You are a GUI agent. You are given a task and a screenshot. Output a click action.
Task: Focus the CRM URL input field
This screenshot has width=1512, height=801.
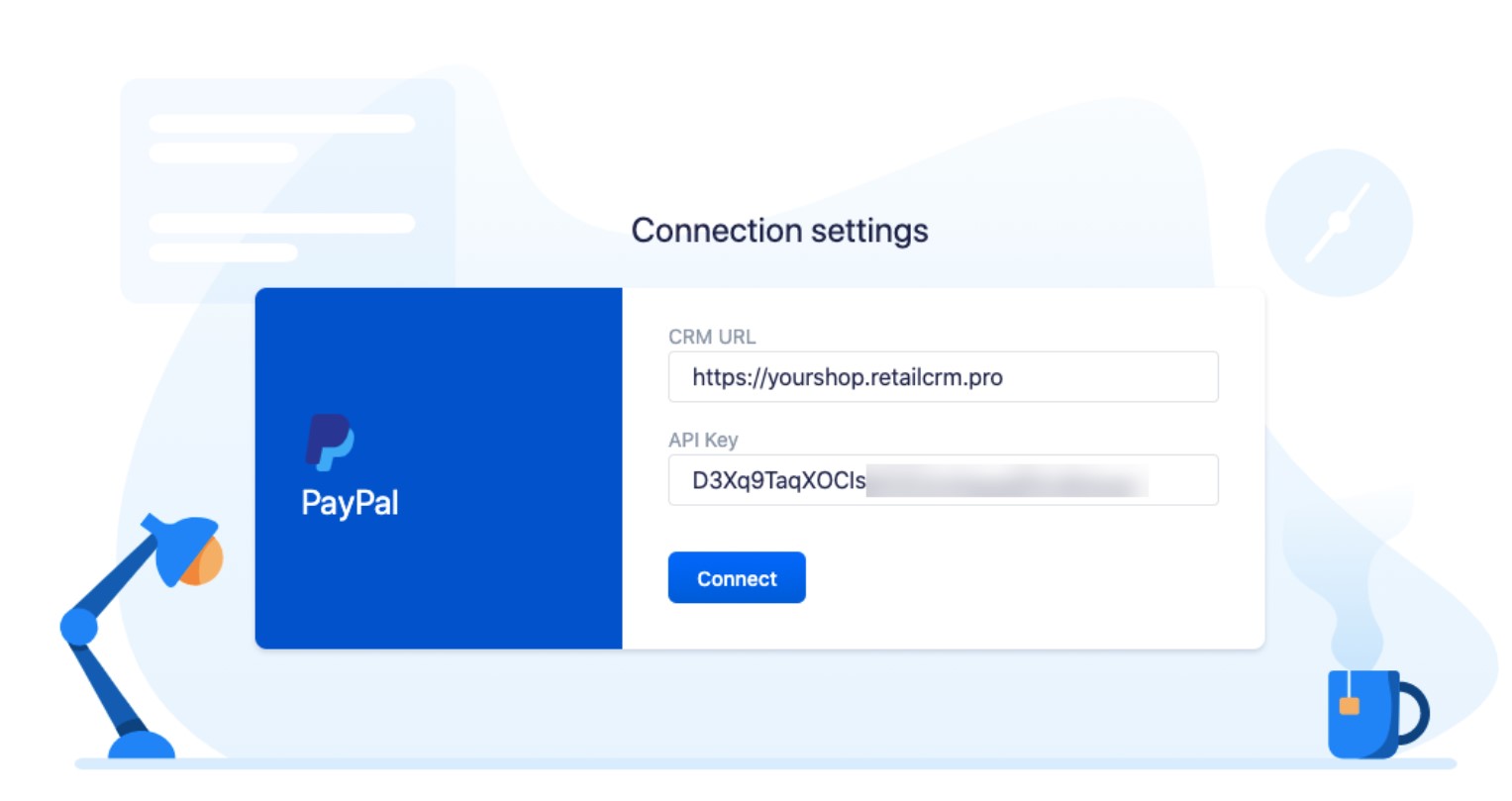(x=943, y=376)
